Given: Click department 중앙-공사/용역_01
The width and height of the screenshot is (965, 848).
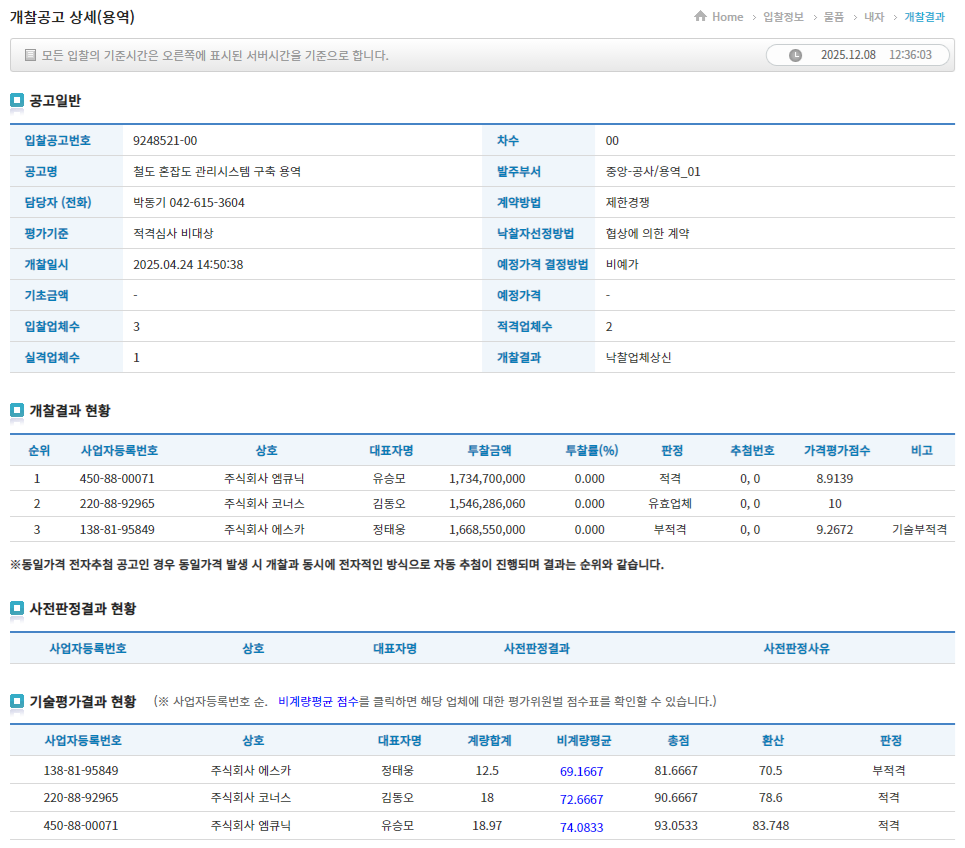Looking at the screenshot, I should click(652, 171).
